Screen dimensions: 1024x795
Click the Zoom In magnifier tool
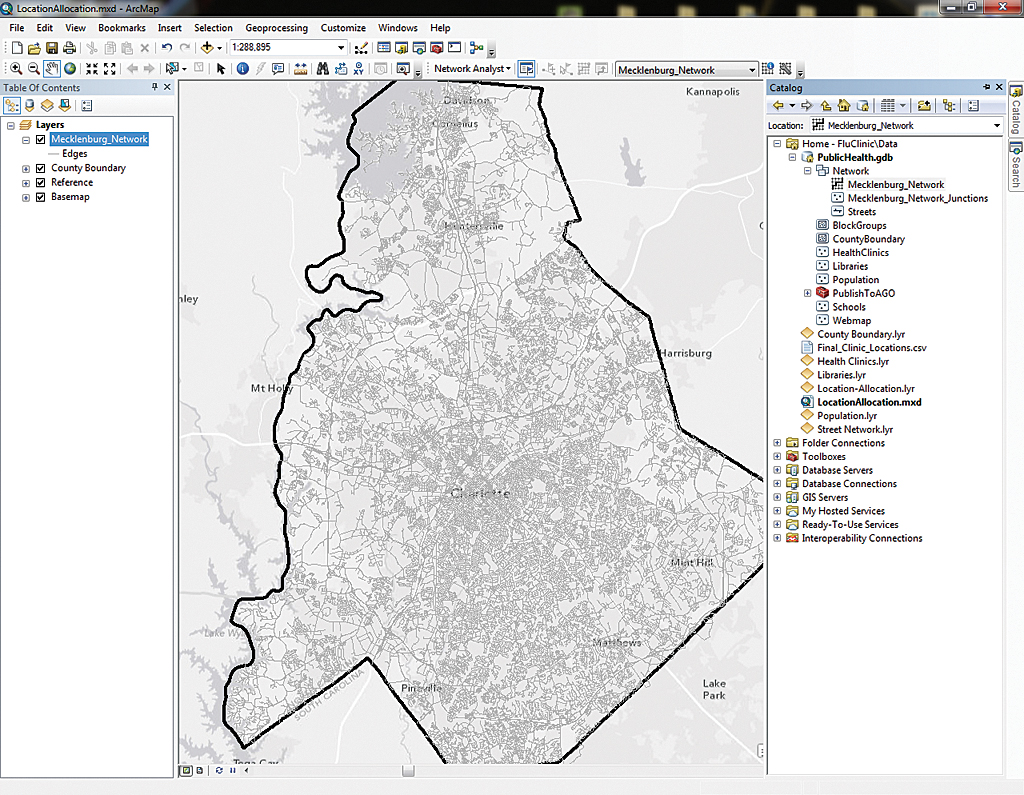pyautogui.click(x=16, y=69)
